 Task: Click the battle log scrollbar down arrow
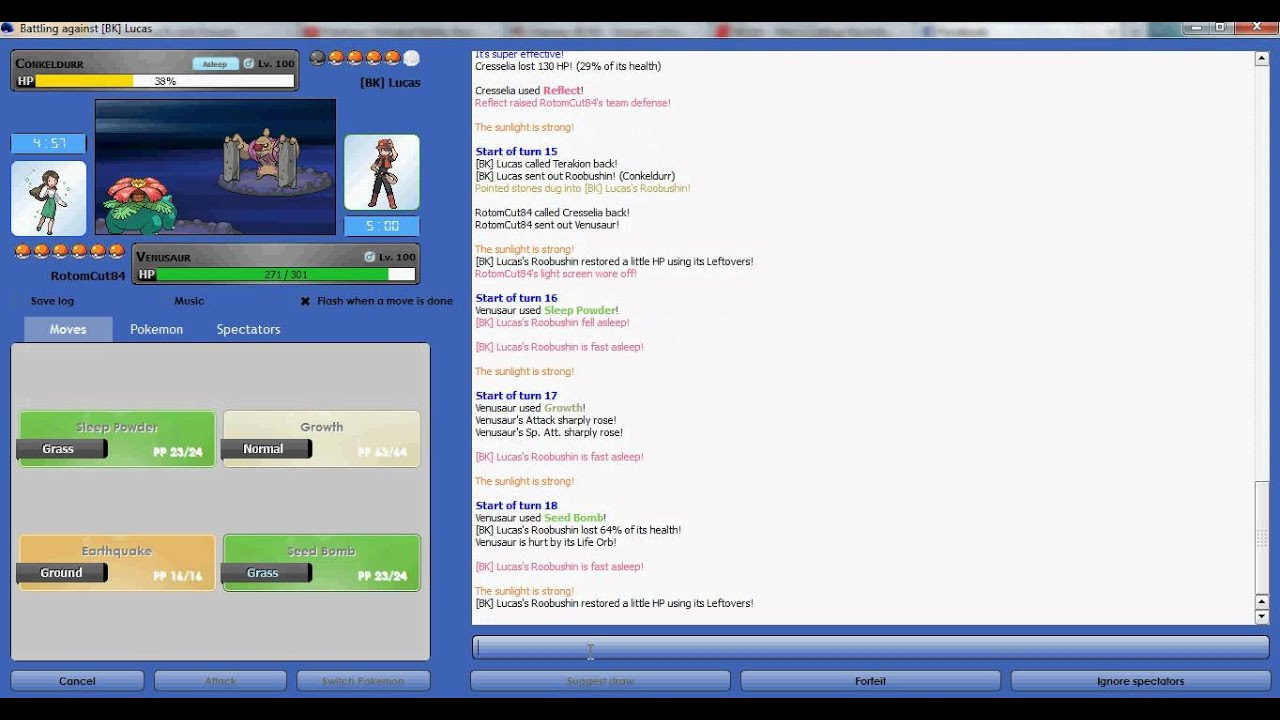coord(1262,616)
